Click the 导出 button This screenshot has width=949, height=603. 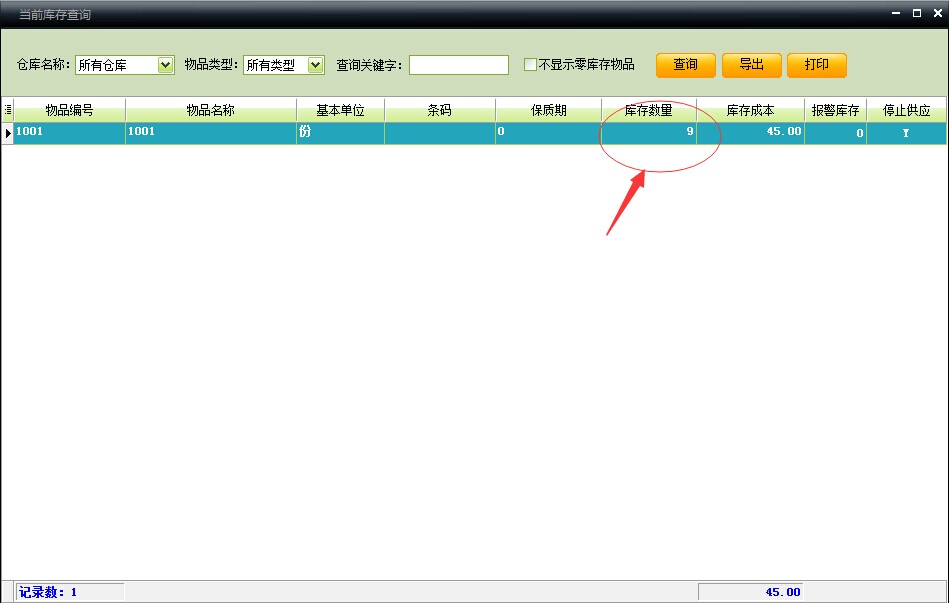pos(751,65)
